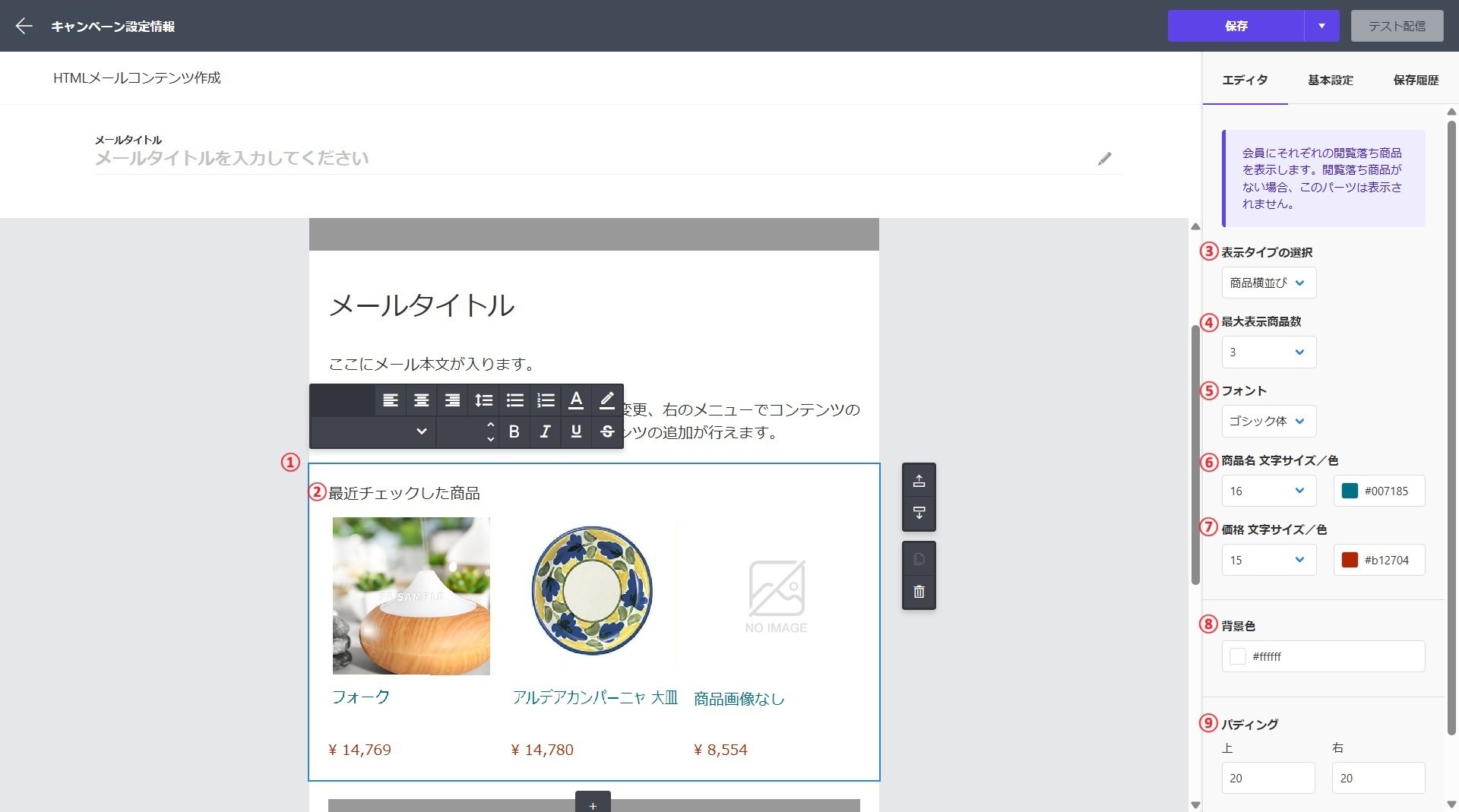This screenshot has height=812, width=1459.
Task: Delete the selected block with trash icon
Action: 919,592
